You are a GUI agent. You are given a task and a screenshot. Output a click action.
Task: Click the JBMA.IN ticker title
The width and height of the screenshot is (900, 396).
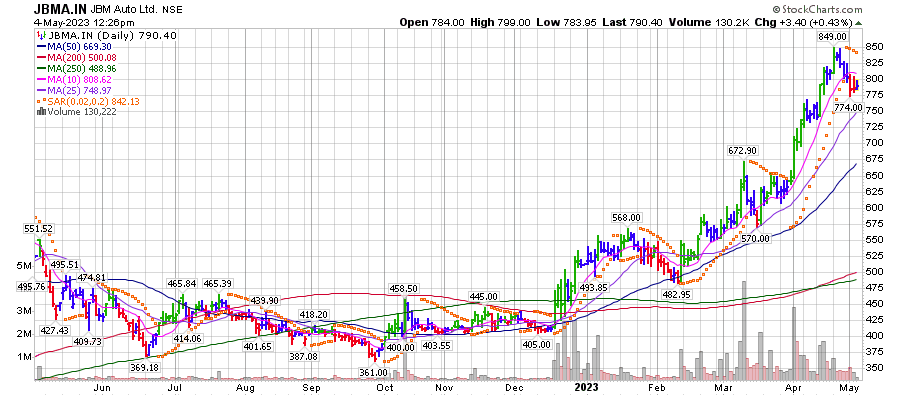coord(61,10)
